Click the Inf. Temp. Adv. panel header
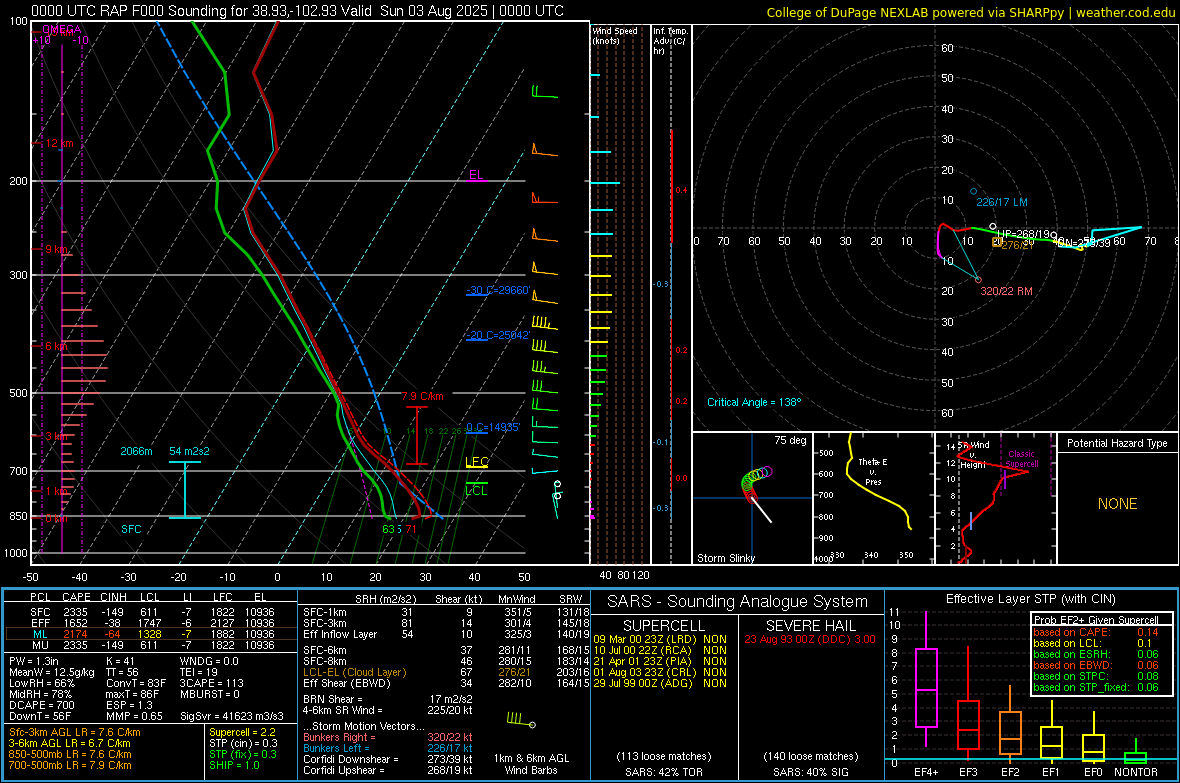The width and height of the screenshot is (1180, 783). [670, 41]
